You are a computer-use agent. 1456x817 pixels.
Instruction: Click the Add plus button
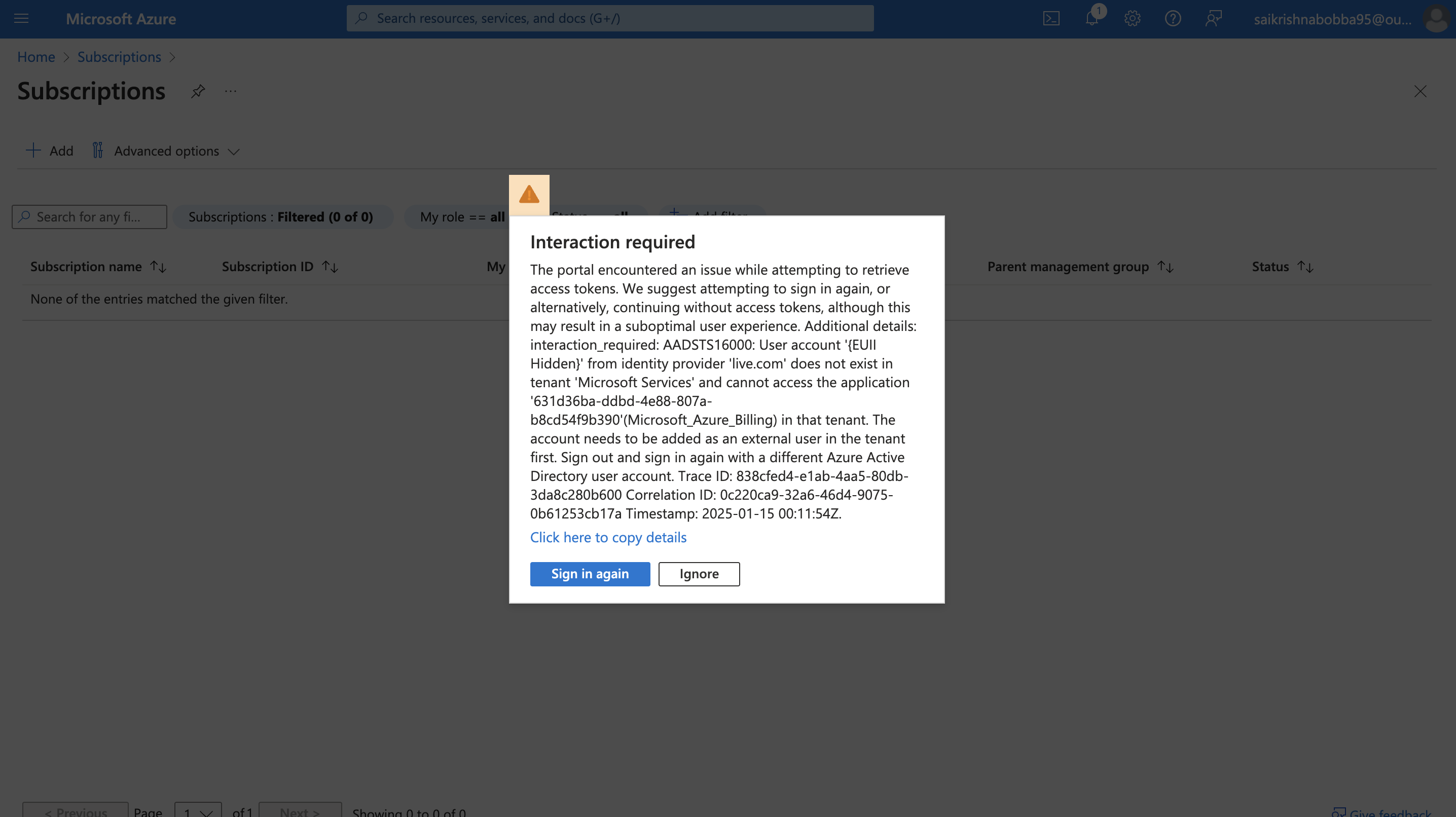point(50,151)
